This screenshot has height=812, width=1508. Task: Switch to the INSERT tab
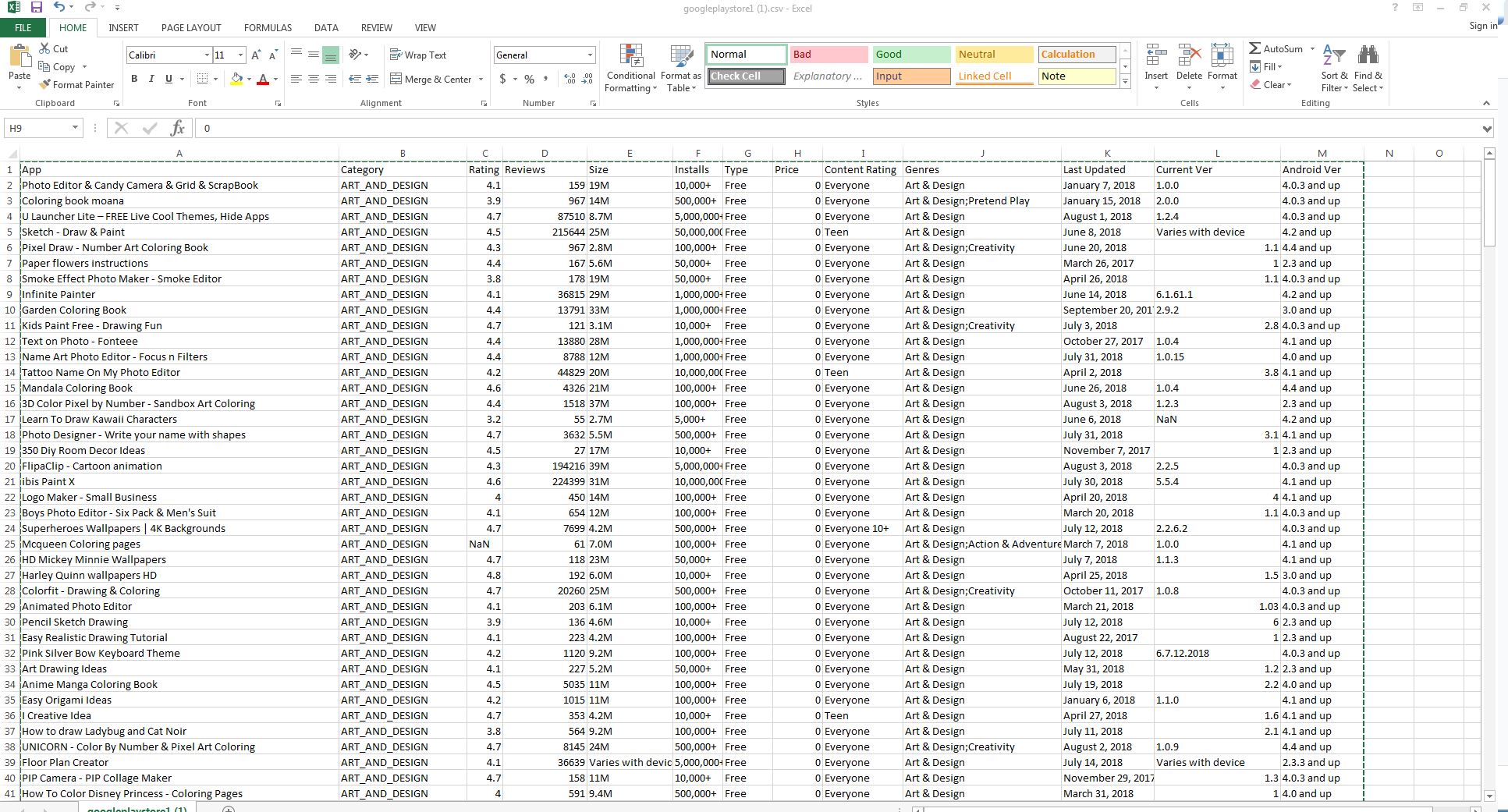coord(123,28)
